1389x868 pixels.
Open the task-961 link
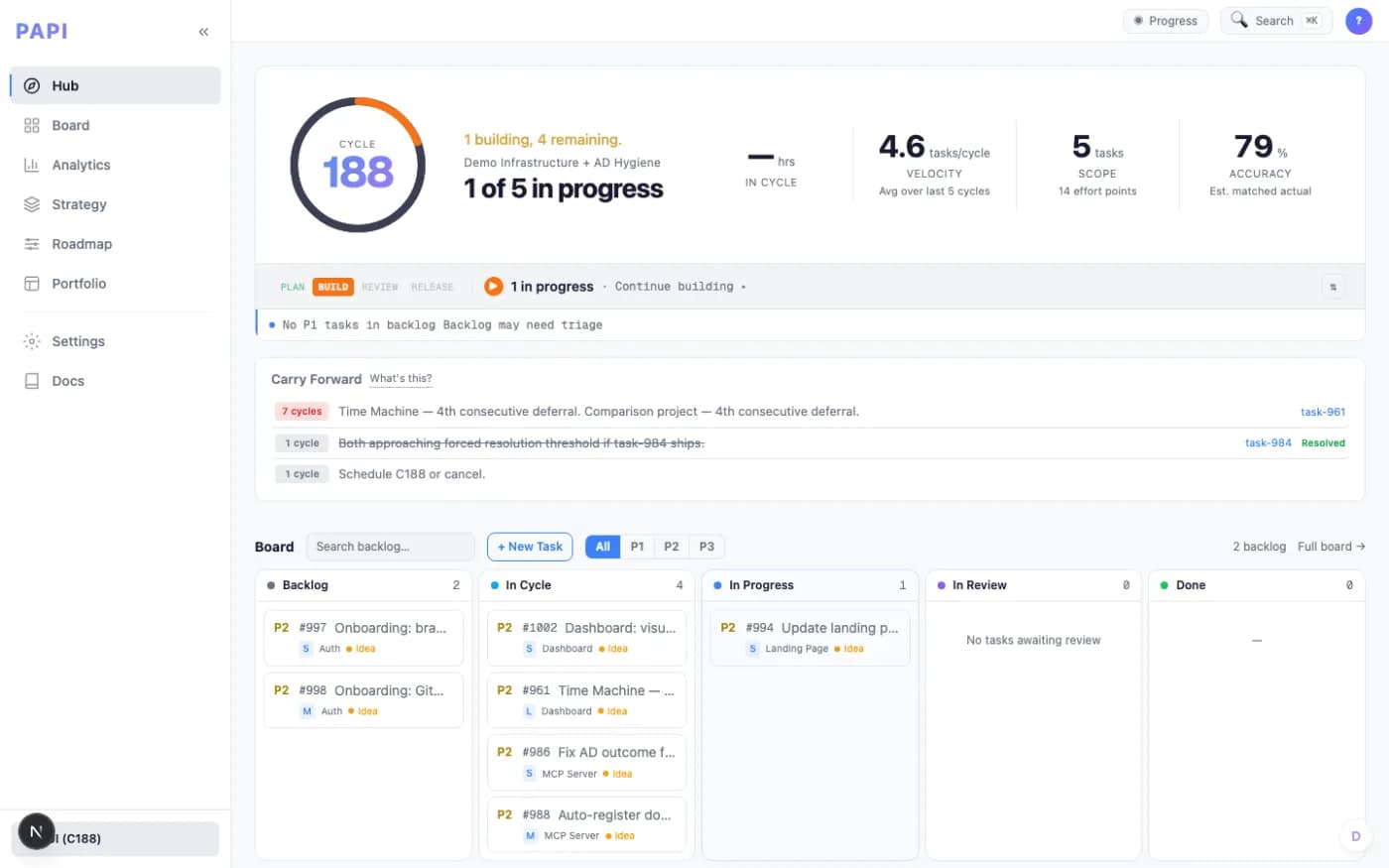[x=1323, y=412]
